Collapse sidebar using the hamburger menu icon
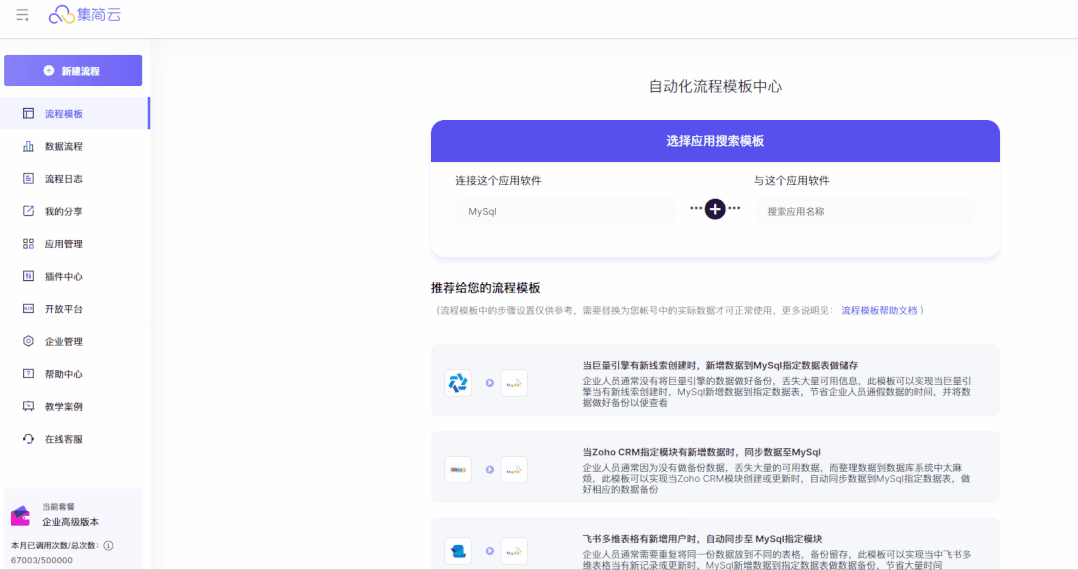 [x=22, y=15]
